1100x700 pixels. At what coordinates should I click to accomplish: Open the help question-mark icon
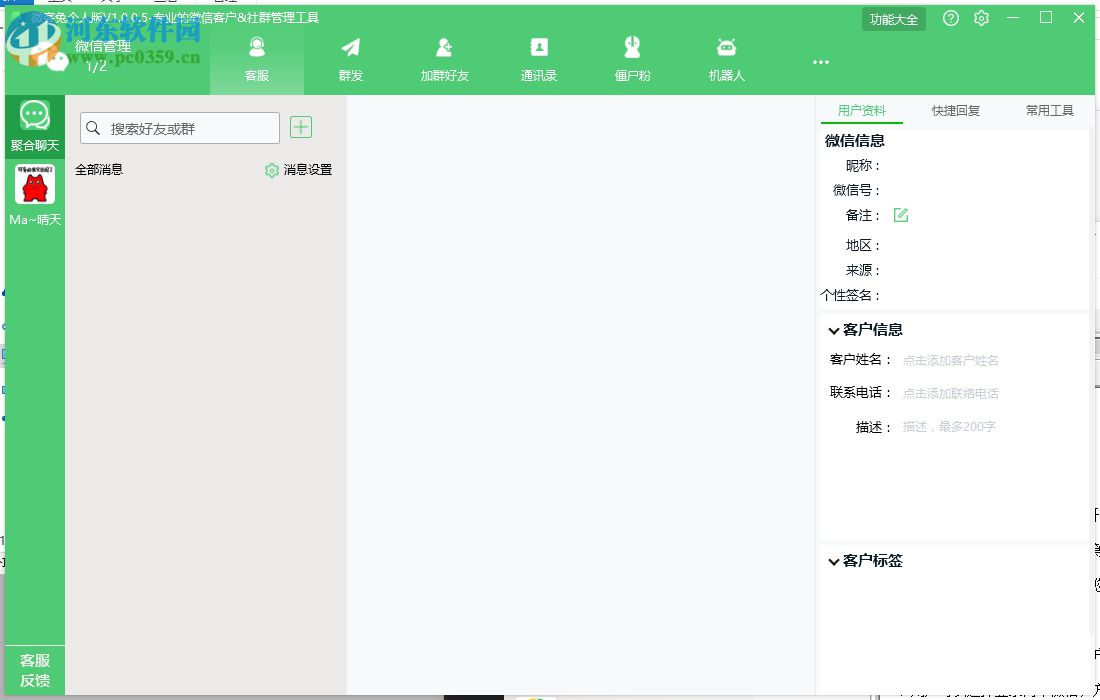point(950,17)
